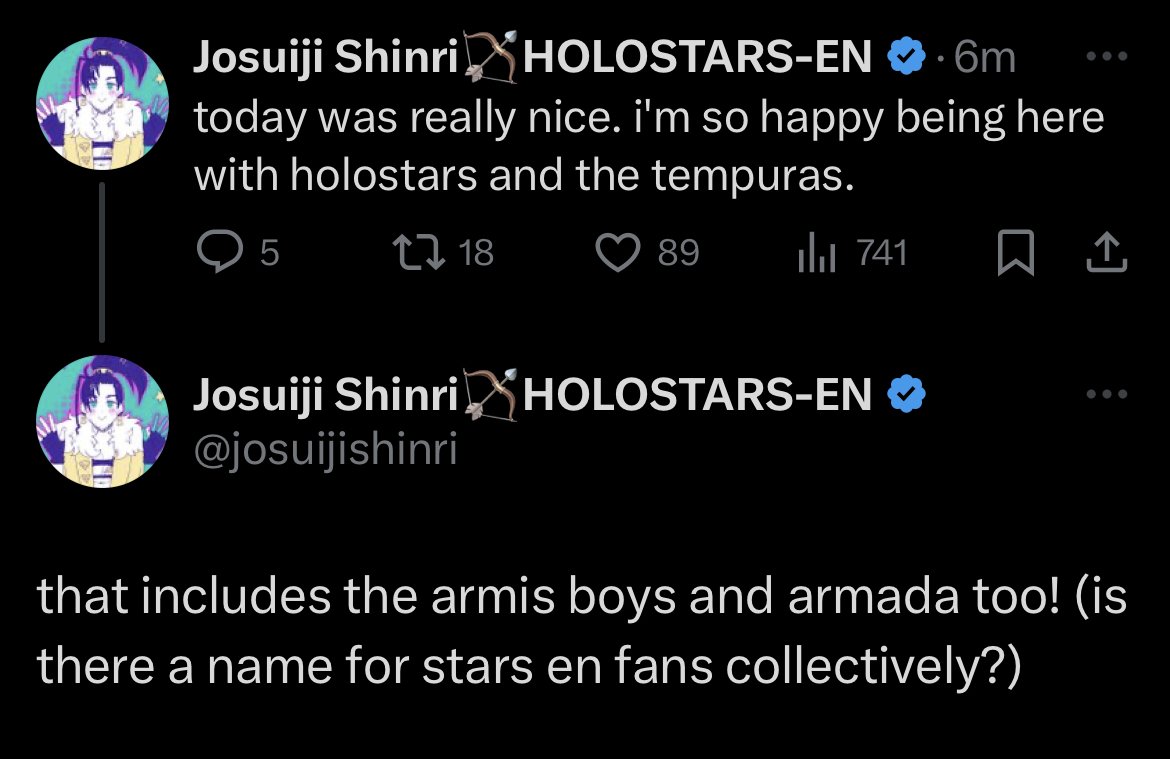Click the verified badge next to 6m
The image size is (1170, 759).
point(906,56)
